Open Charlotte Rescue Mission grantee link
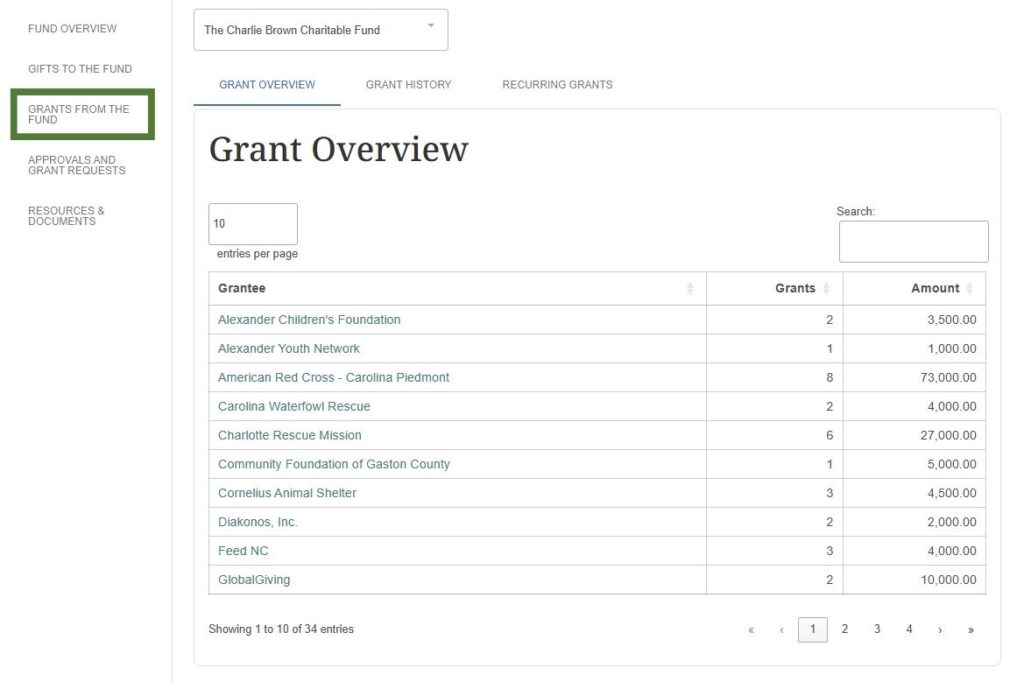1024x682 pixels. [x=289, y=435]
